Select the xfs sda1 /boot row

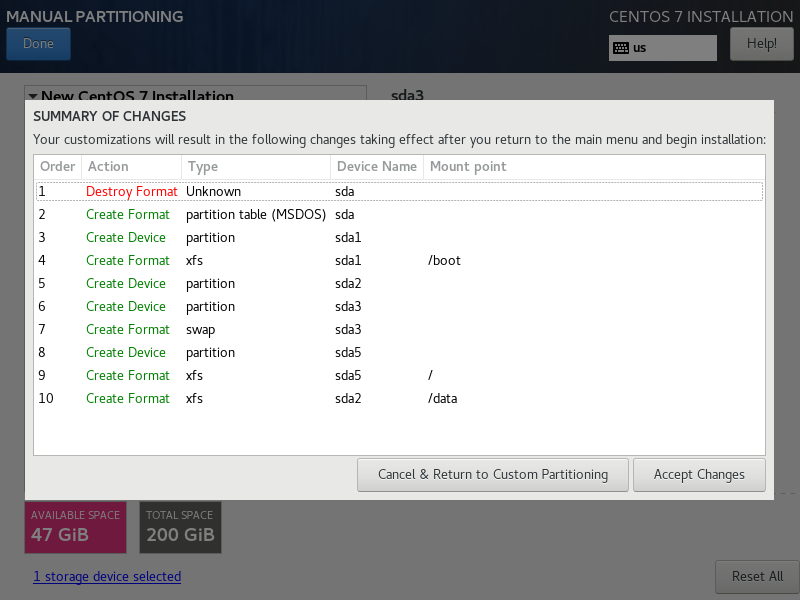pos(398,260)
